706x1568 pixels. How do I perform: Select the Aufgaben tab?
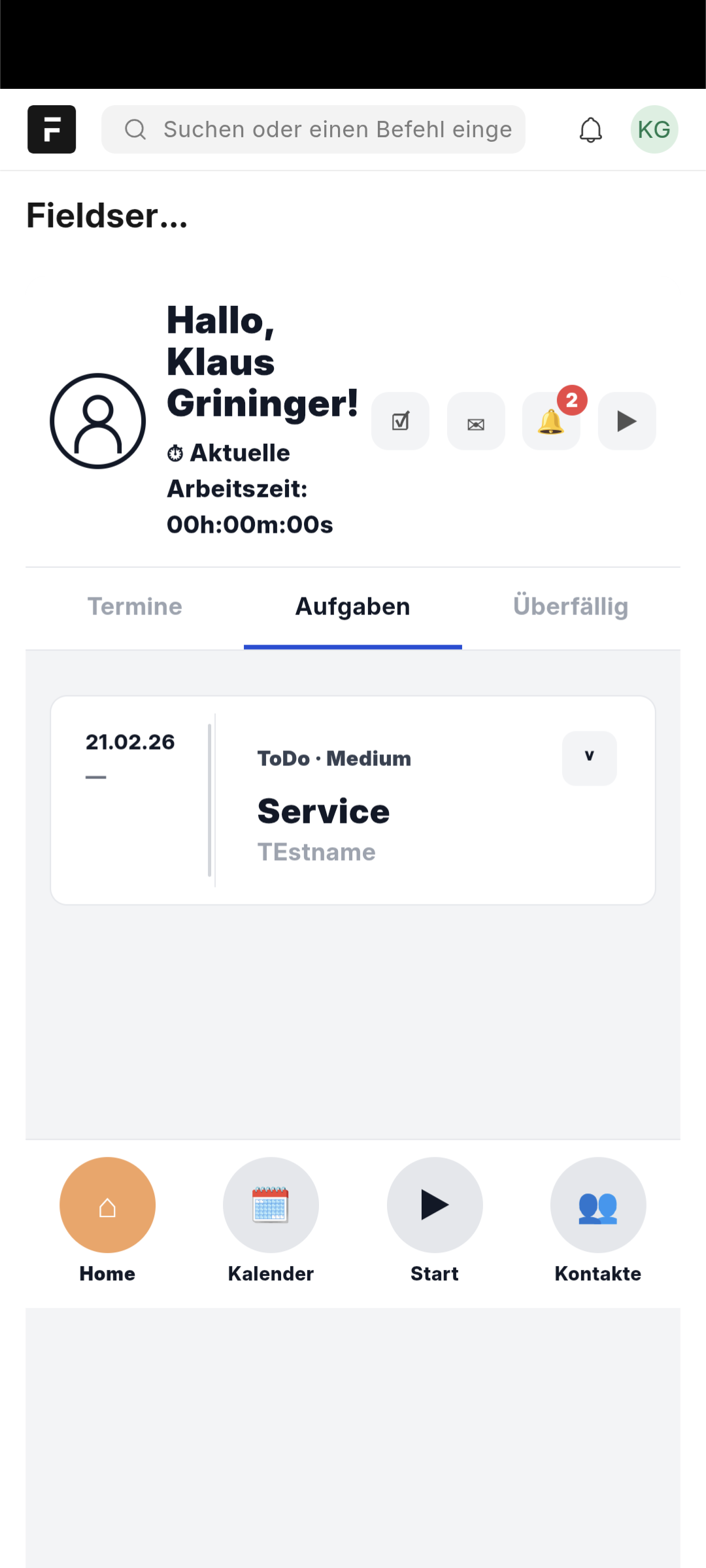coord(353,607)
